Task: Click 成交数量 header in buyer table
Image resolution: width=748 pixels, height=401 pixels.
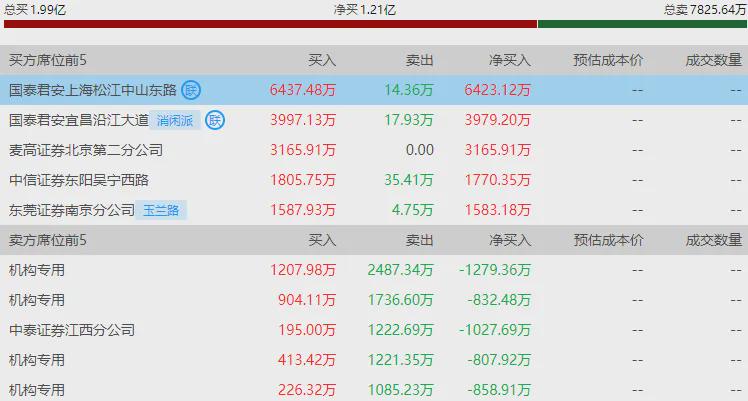Action: click(x=714, y=60)
